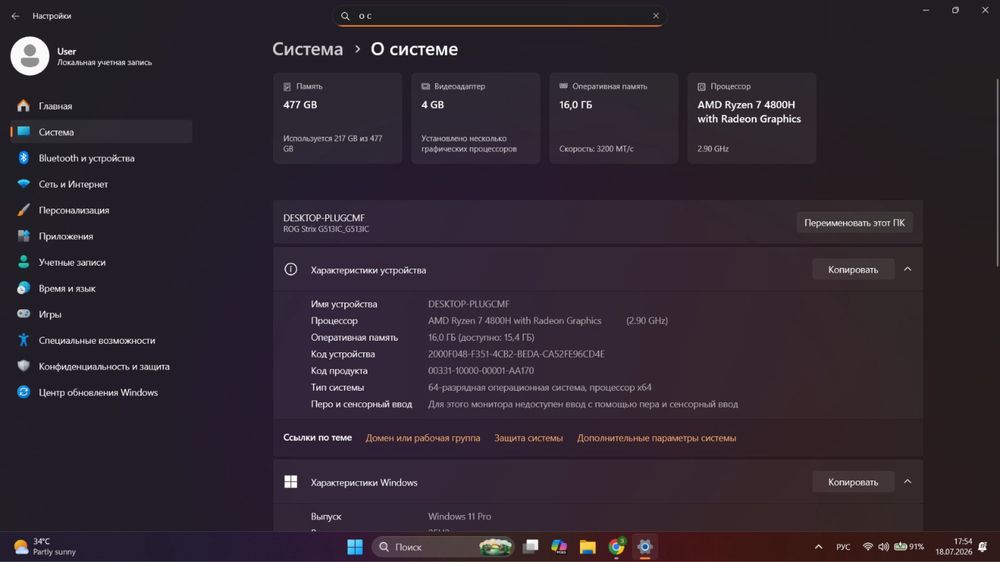Image resolution: width=1000 pixels, height=562 pixels.
Task: Click the Windows 11 Pro edition text
Action: [x=459, y=517]
